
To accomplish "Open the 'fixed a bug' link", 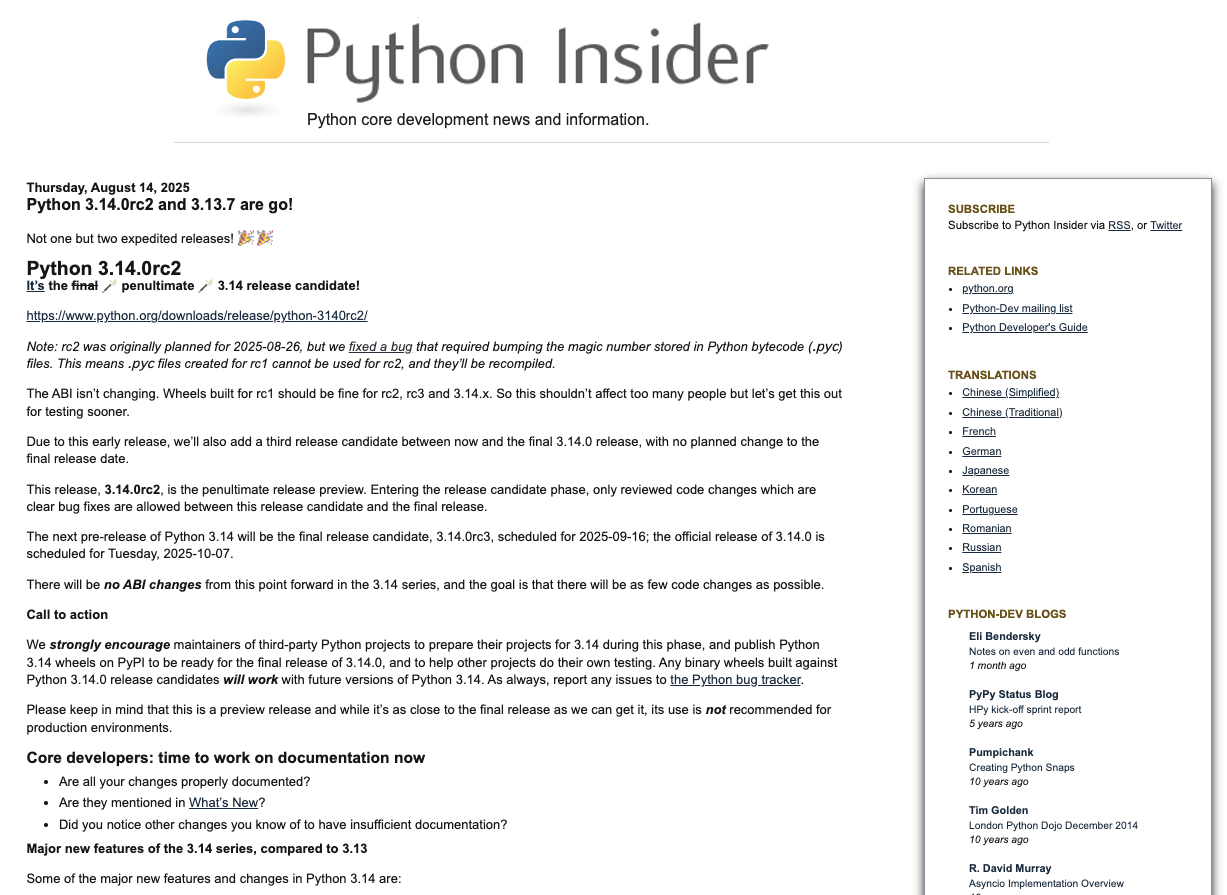I will (x=380, y=346).
